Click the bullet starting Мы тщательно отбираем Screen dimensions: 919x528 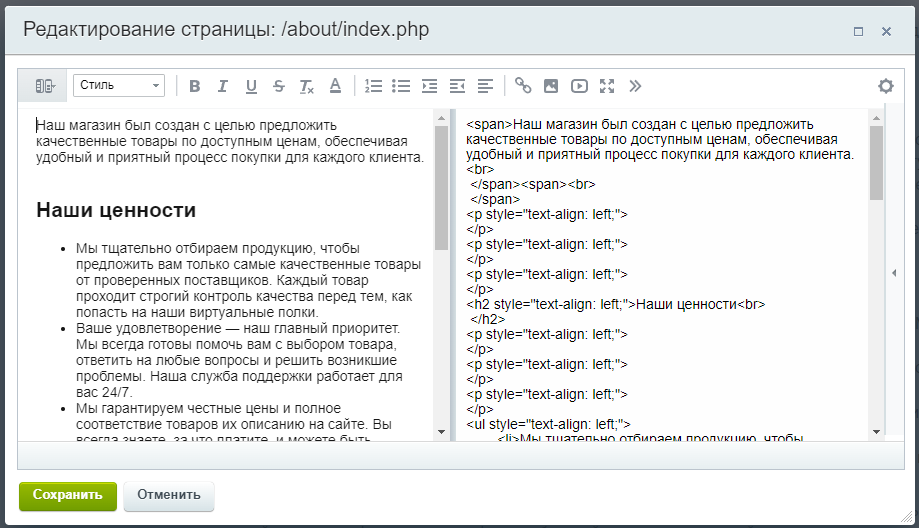coord(249,280)
